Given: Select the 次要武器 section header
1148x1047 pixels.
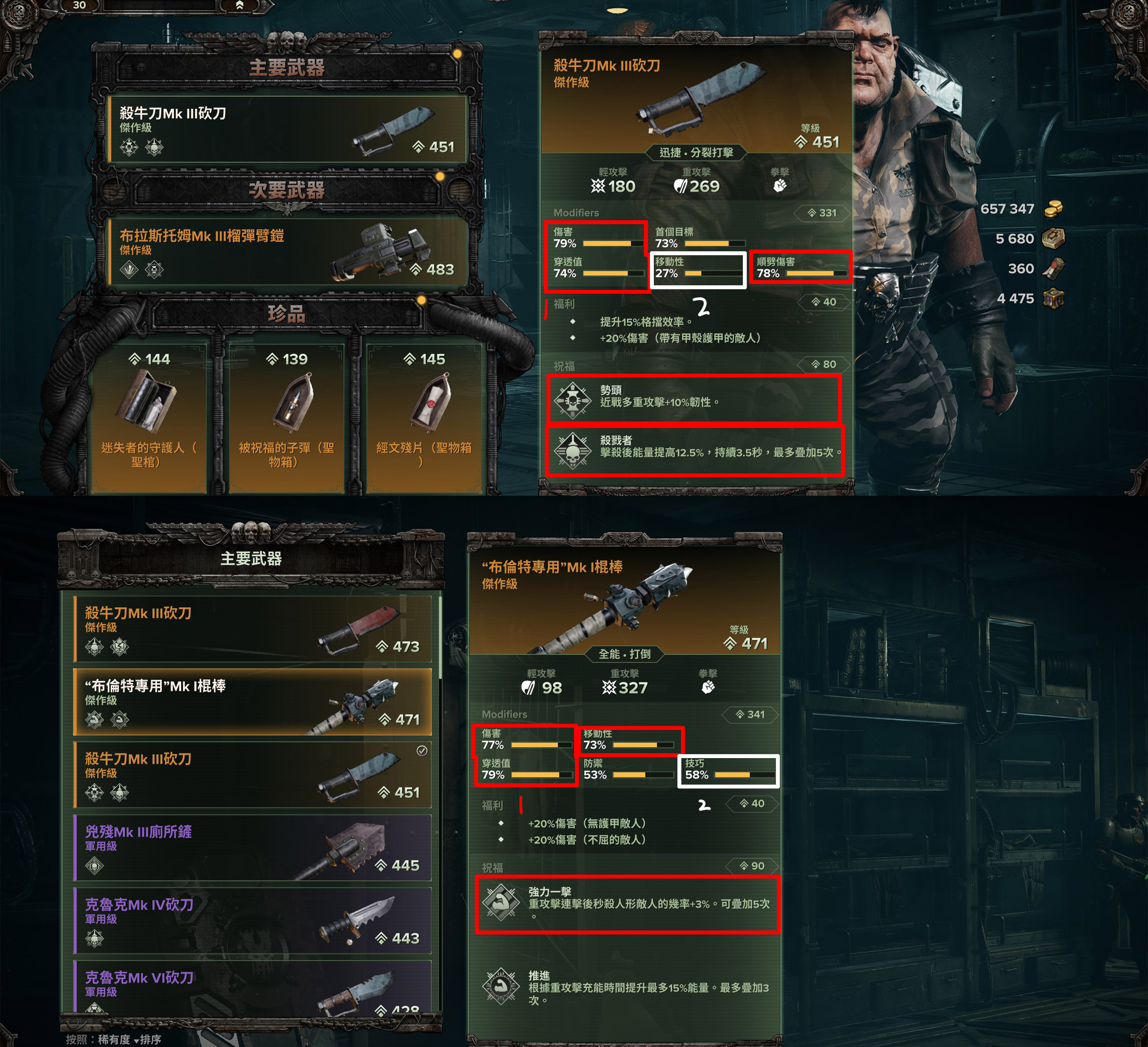Looking at the screenshot, I should [x=287, y=189].
